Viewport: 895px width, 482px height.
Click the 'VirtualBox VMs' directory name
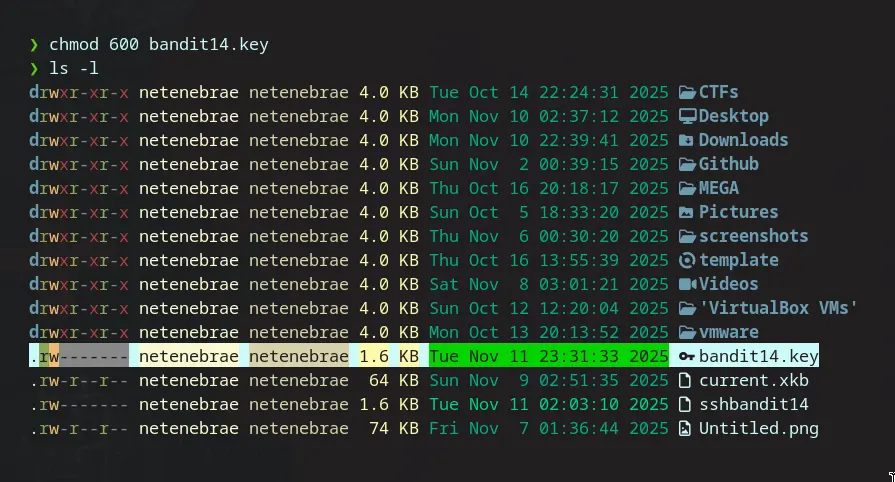pyautogui.click(x=778, y=308)
